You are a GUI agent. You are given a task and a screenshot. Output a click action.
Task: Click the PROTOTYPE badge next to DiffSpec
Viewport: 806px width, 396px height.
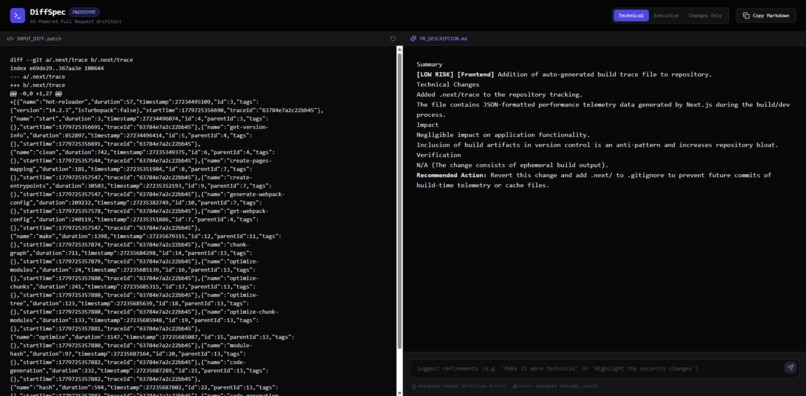[x=84, y=12]
